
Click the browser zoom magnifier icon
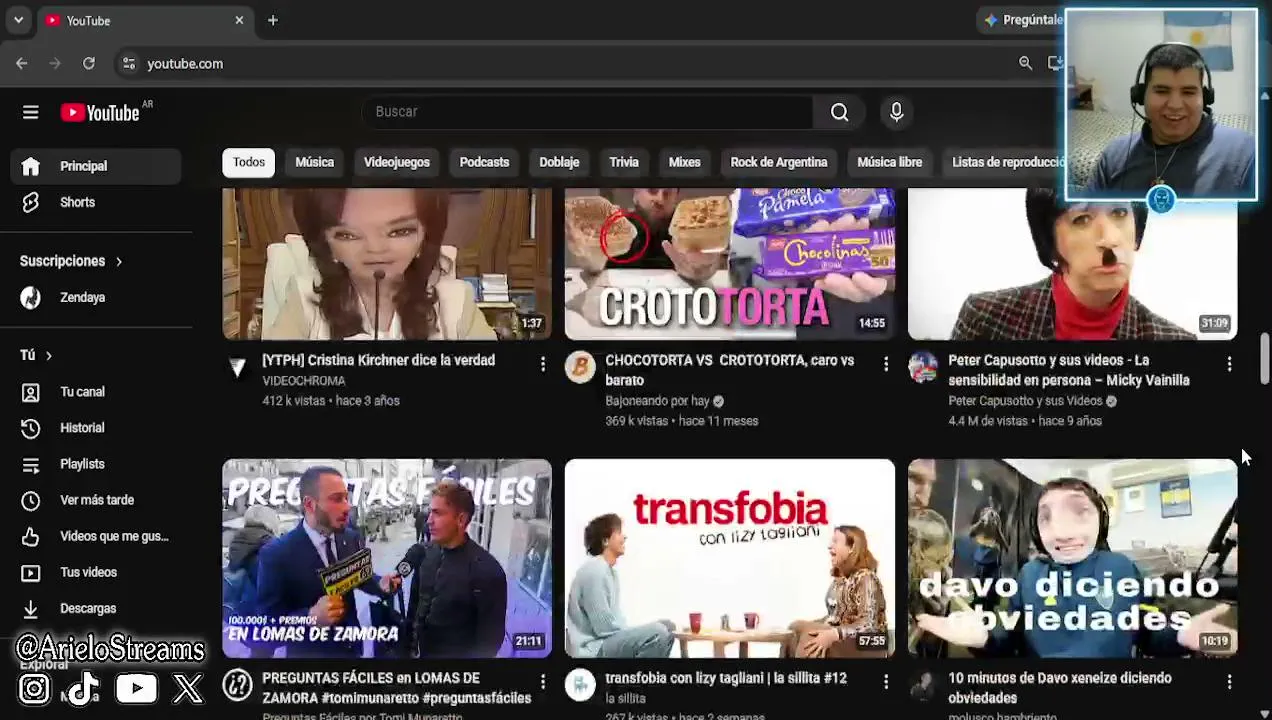(x=1025, y=63)
